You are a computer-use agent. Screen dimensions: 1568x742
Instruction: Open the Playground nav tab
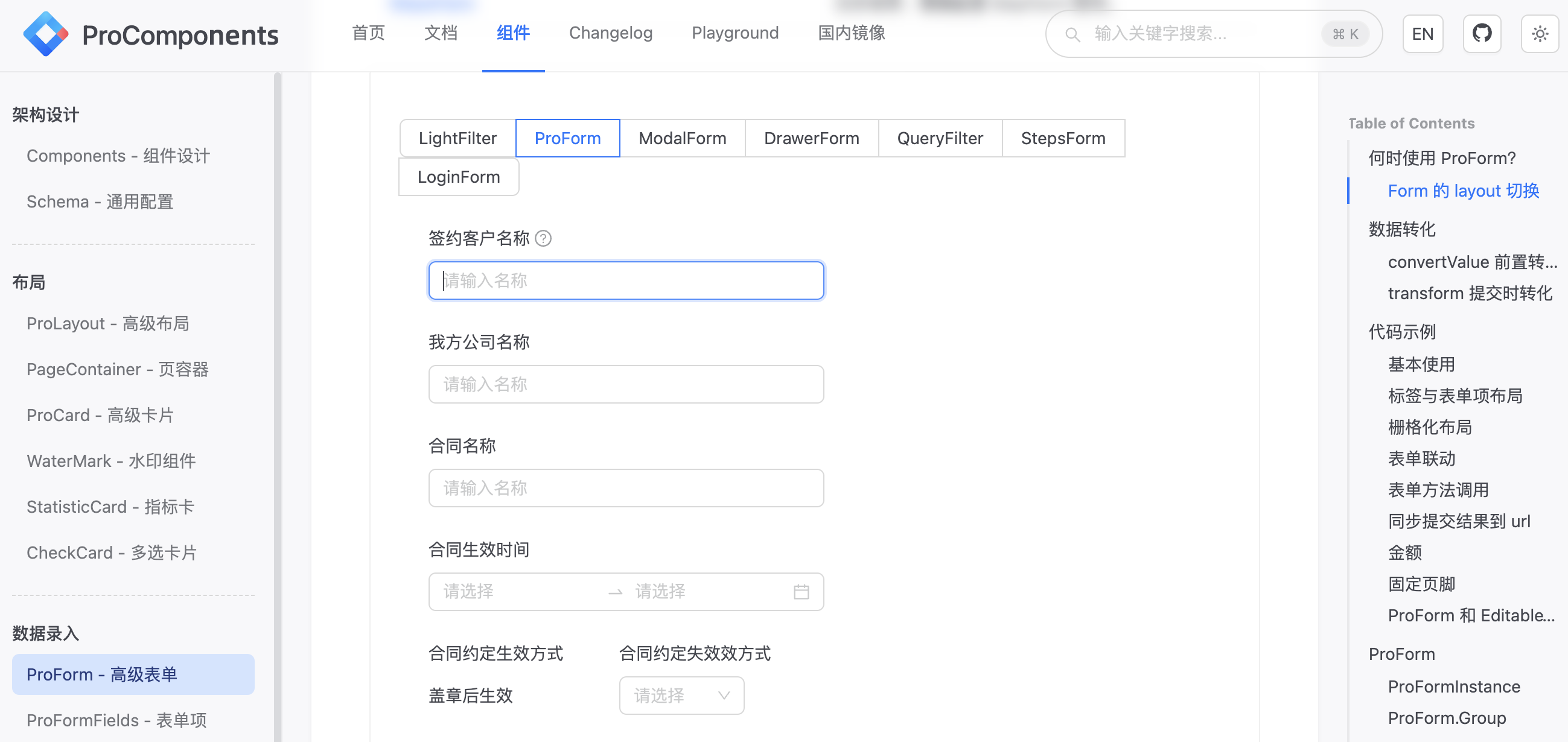click(735, 33)
